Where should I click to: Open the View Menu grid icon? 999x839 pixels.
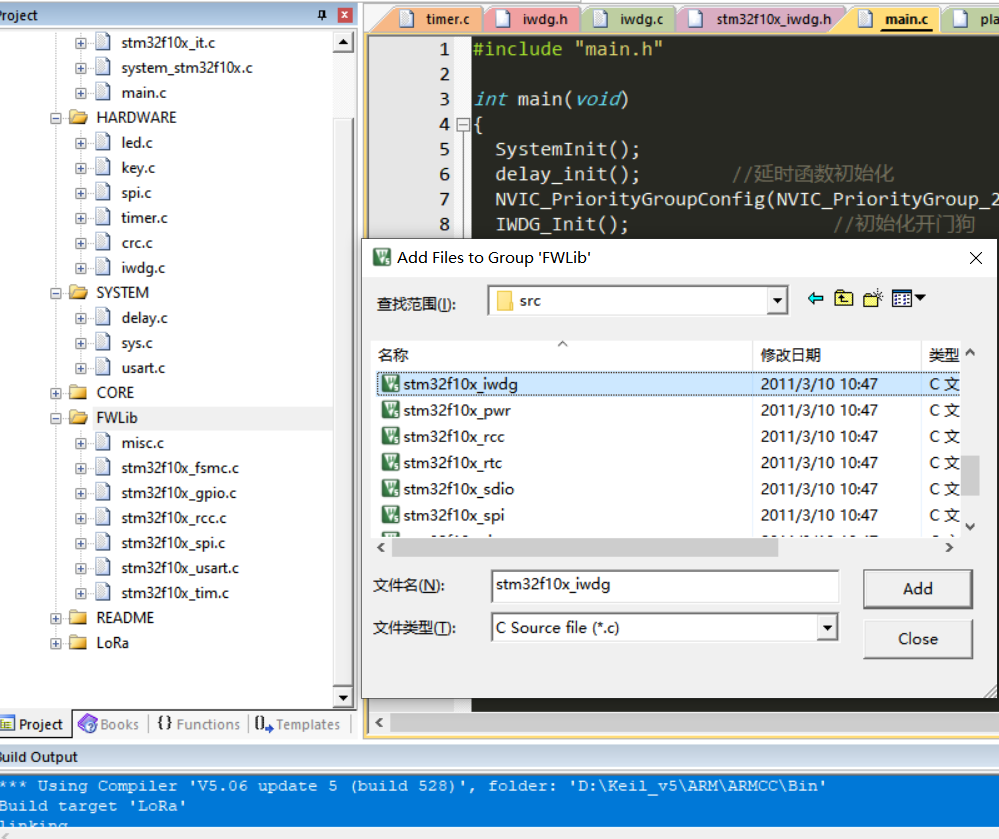point(902,298)
